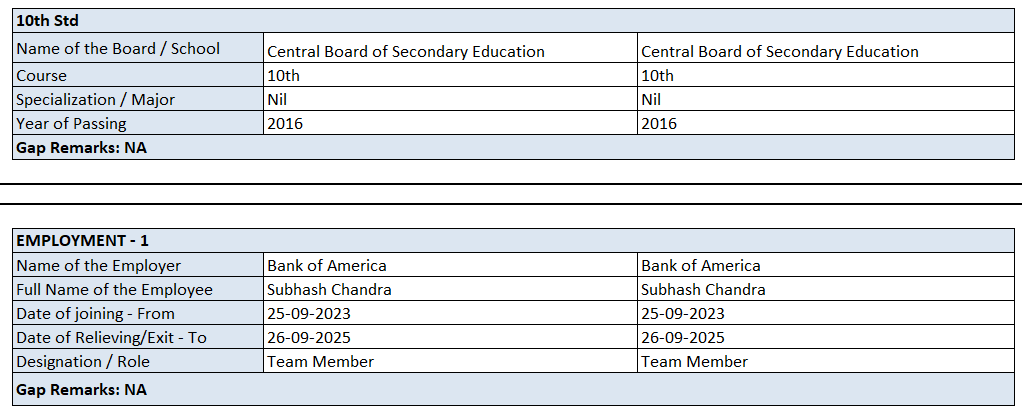
Task: Select the "Specialization / Major" label cell
Action: tap(96, 99)
